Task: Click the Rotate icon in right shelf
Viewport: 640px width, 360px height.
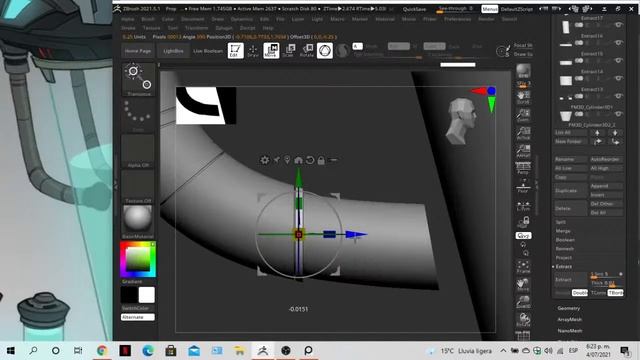Action: pyautogui.click(x=523, y=320)
